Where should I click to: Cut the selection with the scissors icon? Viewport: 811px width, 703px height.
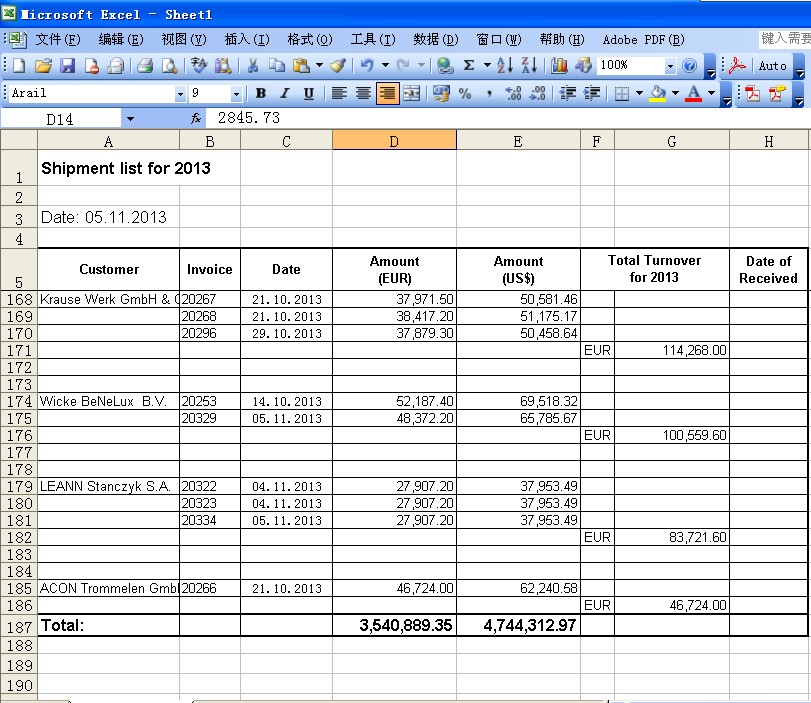pos(253,66)
